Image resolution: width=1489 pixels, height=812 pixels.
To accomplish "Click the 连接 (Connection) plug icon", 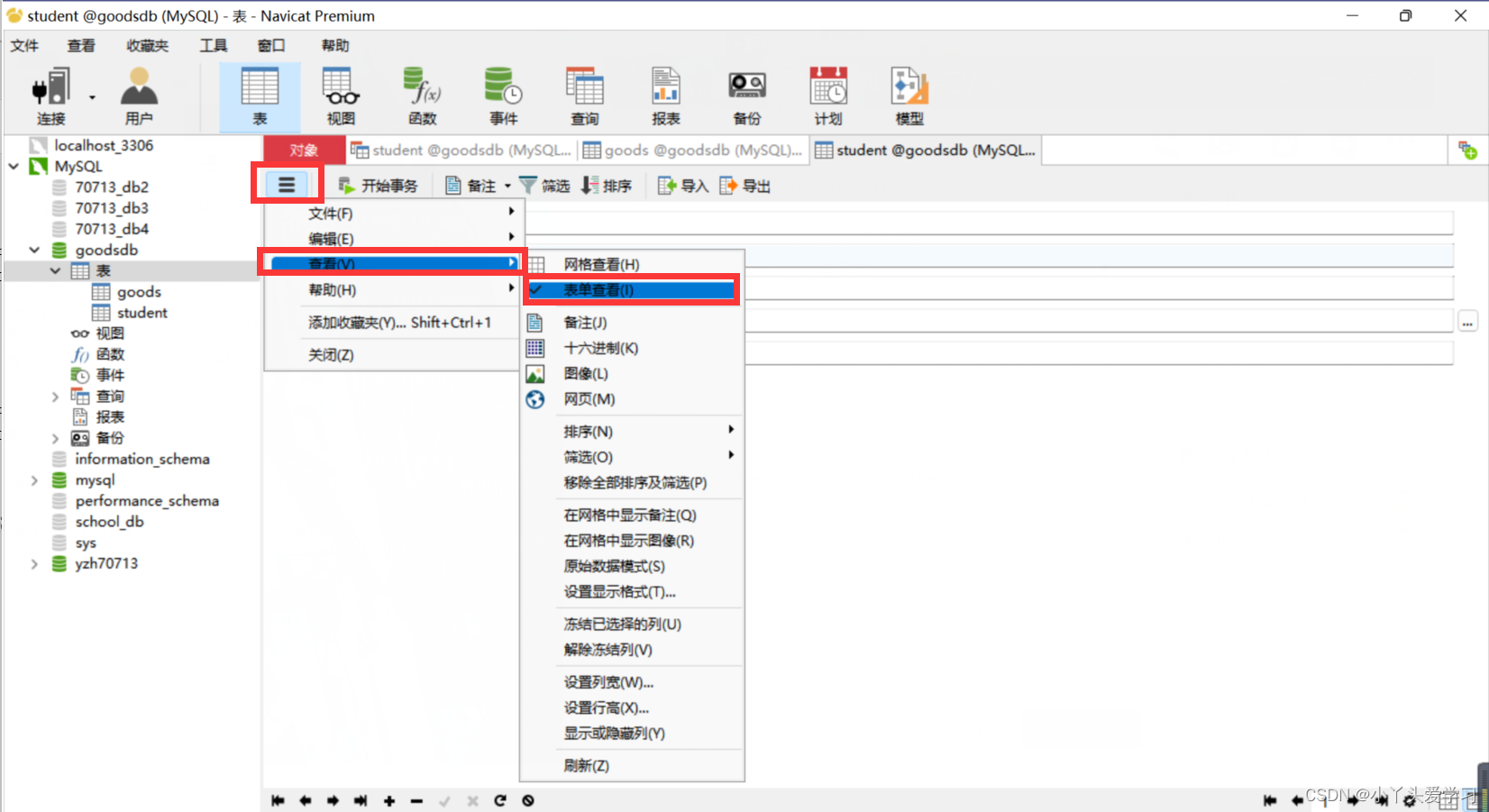I will tap(51, 96).
